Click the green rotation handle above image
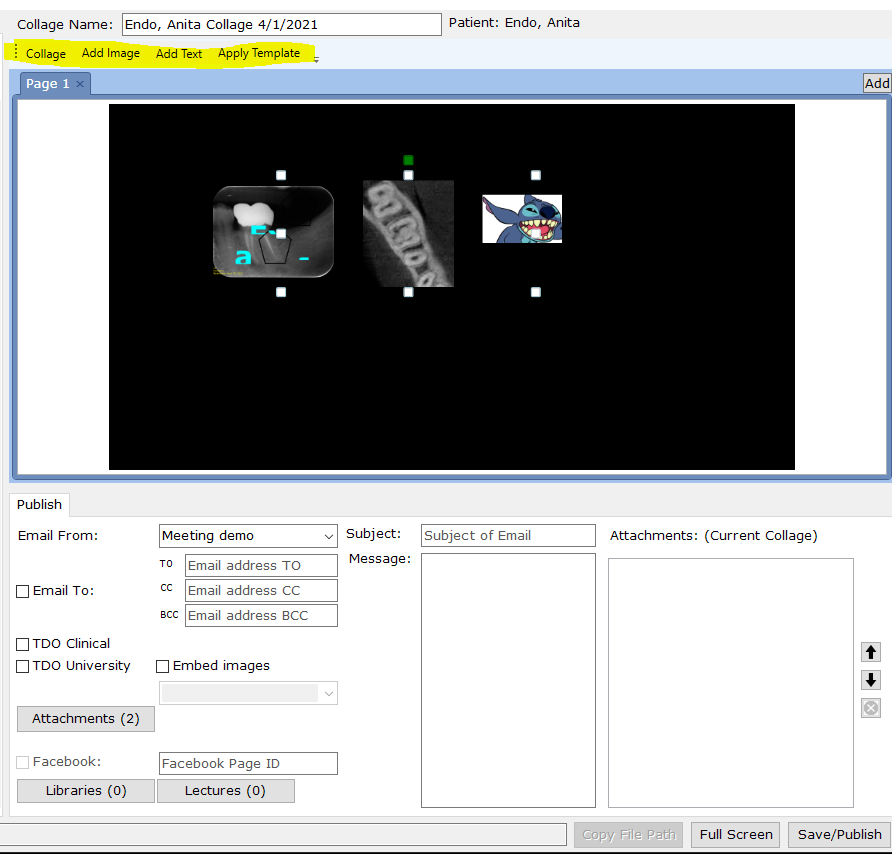892x854 pixels. point(408,160)
